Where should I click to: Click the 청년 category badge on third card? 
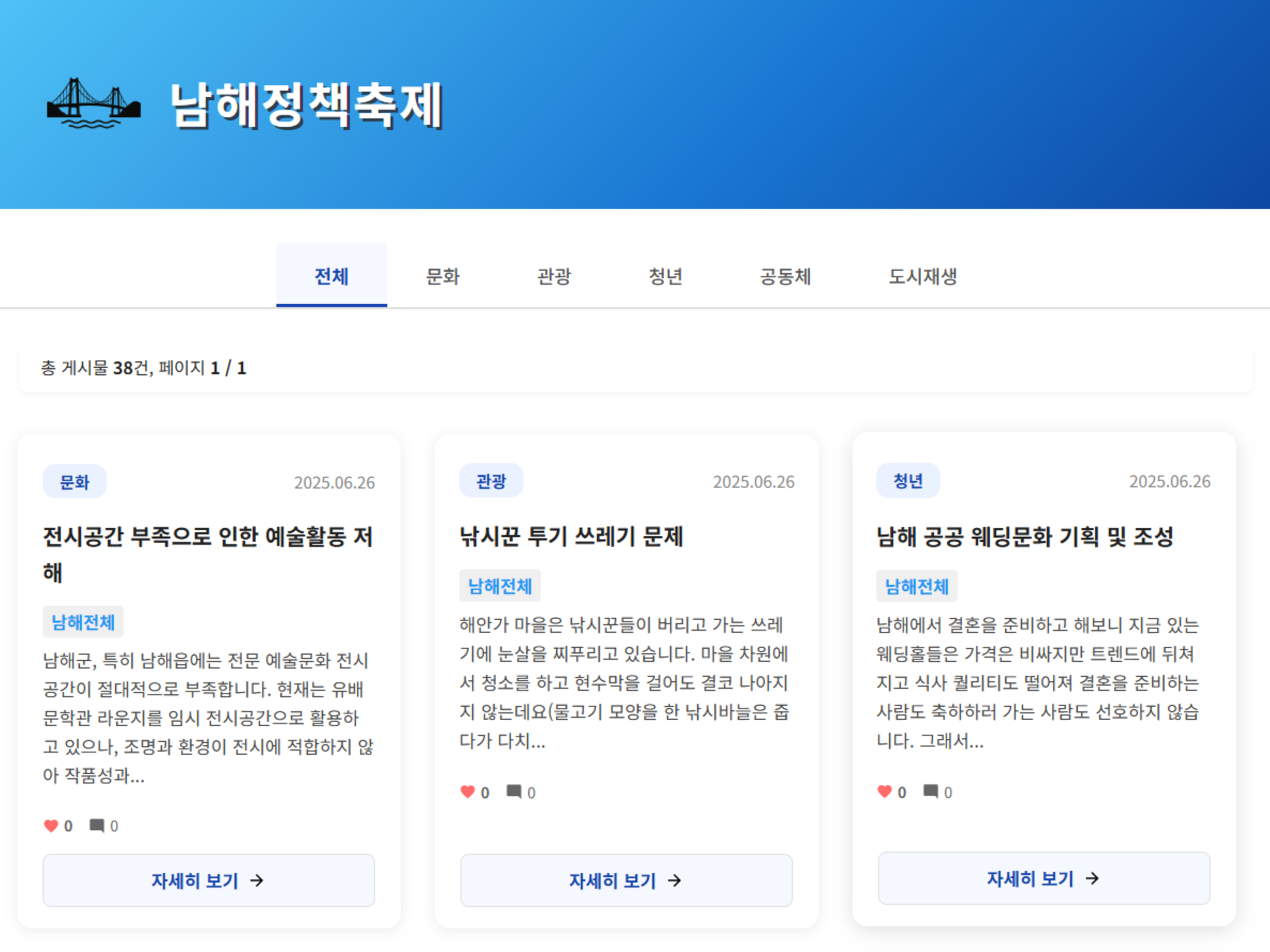click(908, 480)
